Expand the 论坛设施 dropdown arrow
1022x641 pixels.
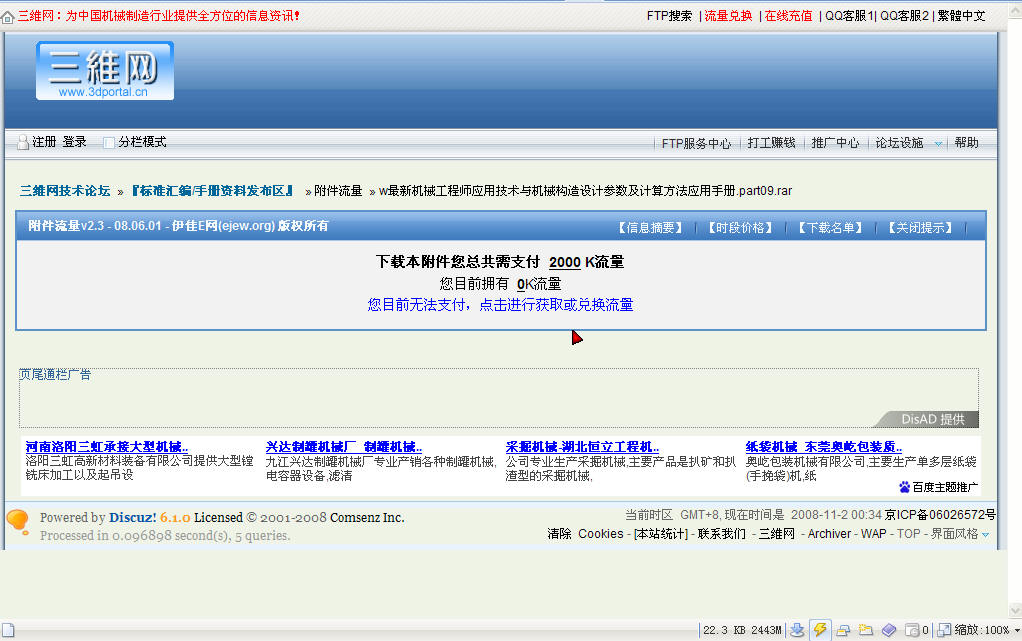(938, 143)
